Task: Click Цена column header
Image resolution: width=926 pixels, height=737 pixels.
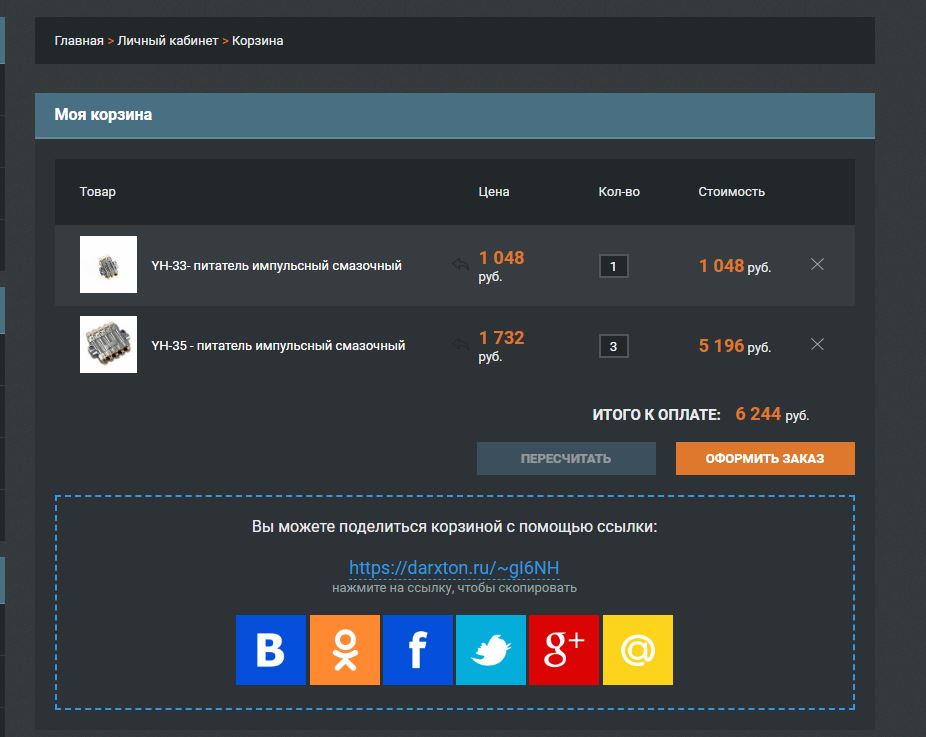Action: (494, 192)
